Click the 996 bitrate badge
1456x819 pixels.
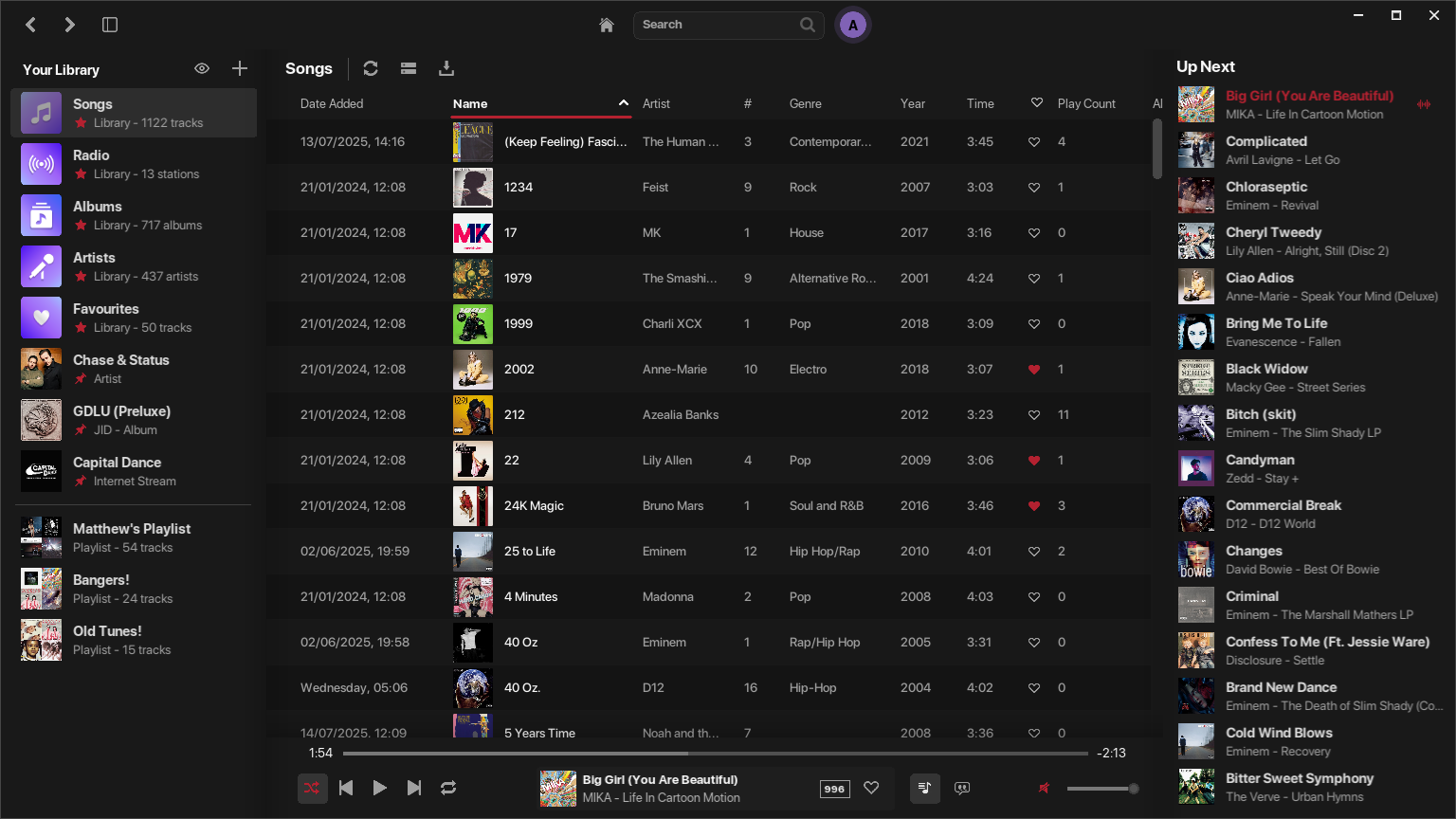click(835, 789)
